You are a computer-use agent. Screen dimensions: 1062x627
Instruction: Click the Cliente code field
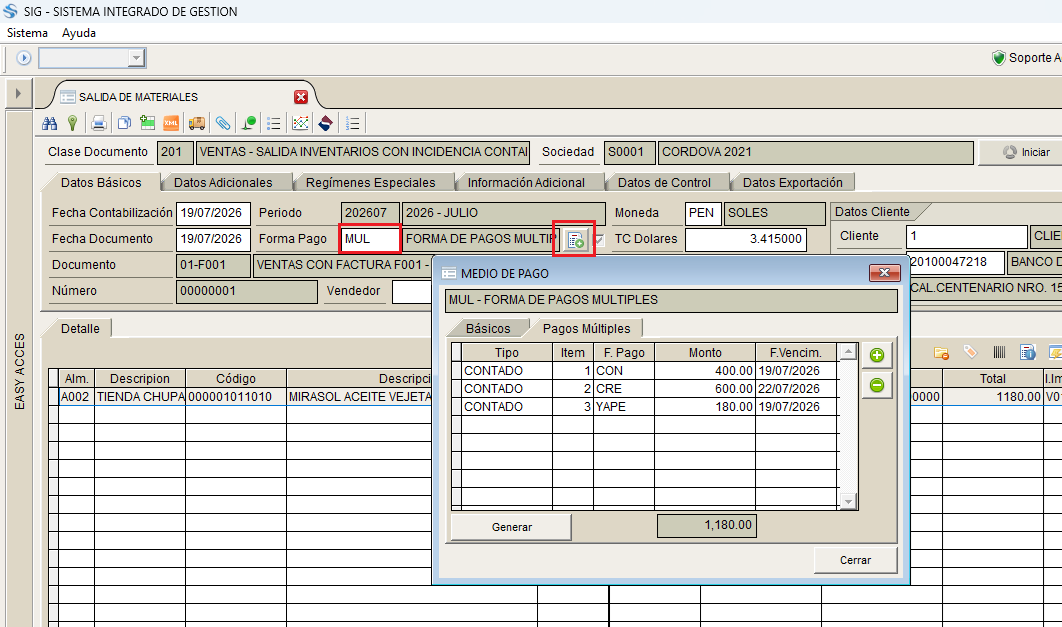pyautogui.click(x=967, y=236)
